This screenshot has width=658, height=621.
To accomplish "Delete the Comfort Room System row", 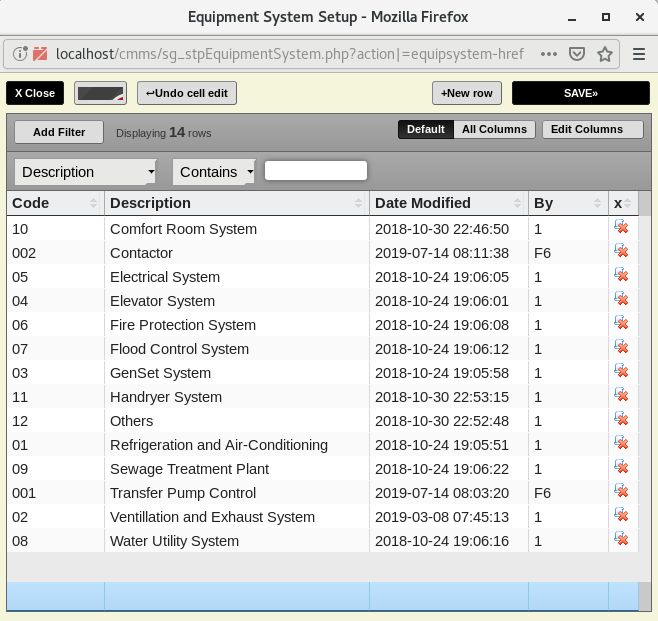I will pos(621,227).
